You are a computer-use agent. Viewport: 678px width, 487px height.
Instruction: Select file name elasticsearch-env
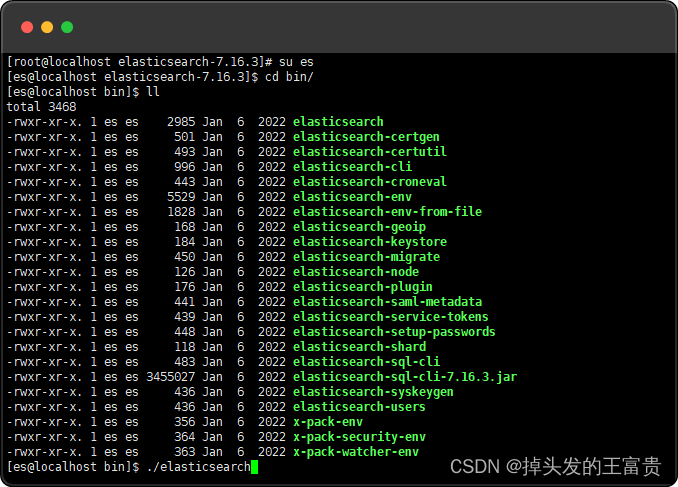(x=352, y=197)
